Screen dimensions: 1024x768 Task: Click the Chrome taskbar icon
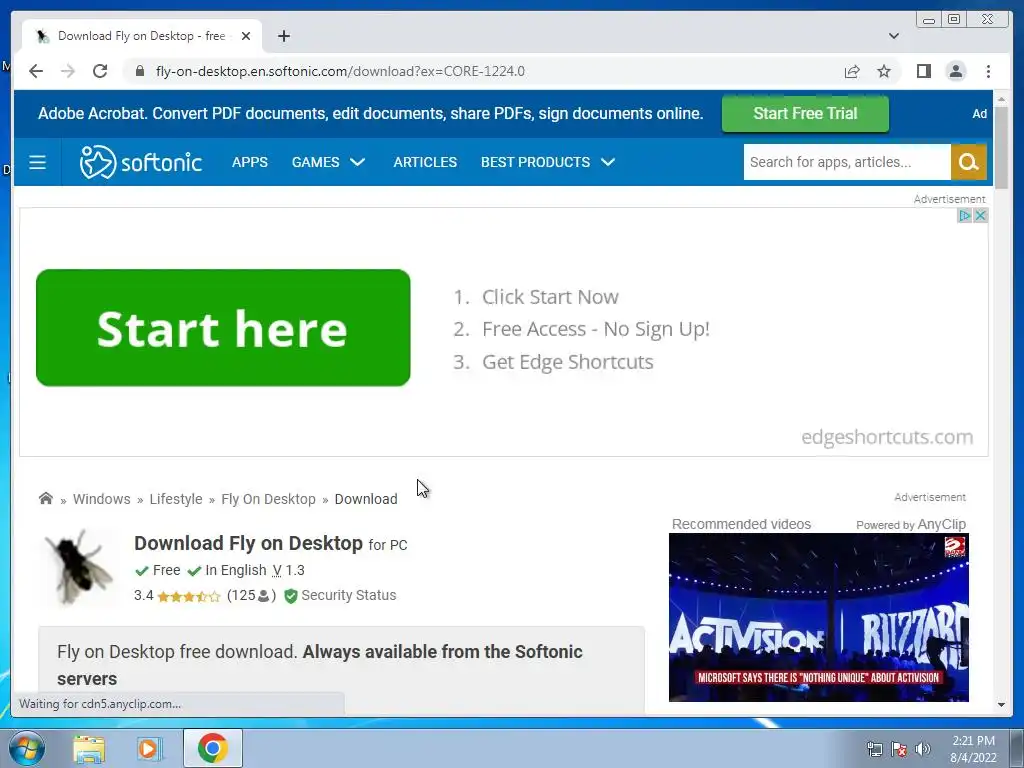pyautogui.click(x=213, y=748)
